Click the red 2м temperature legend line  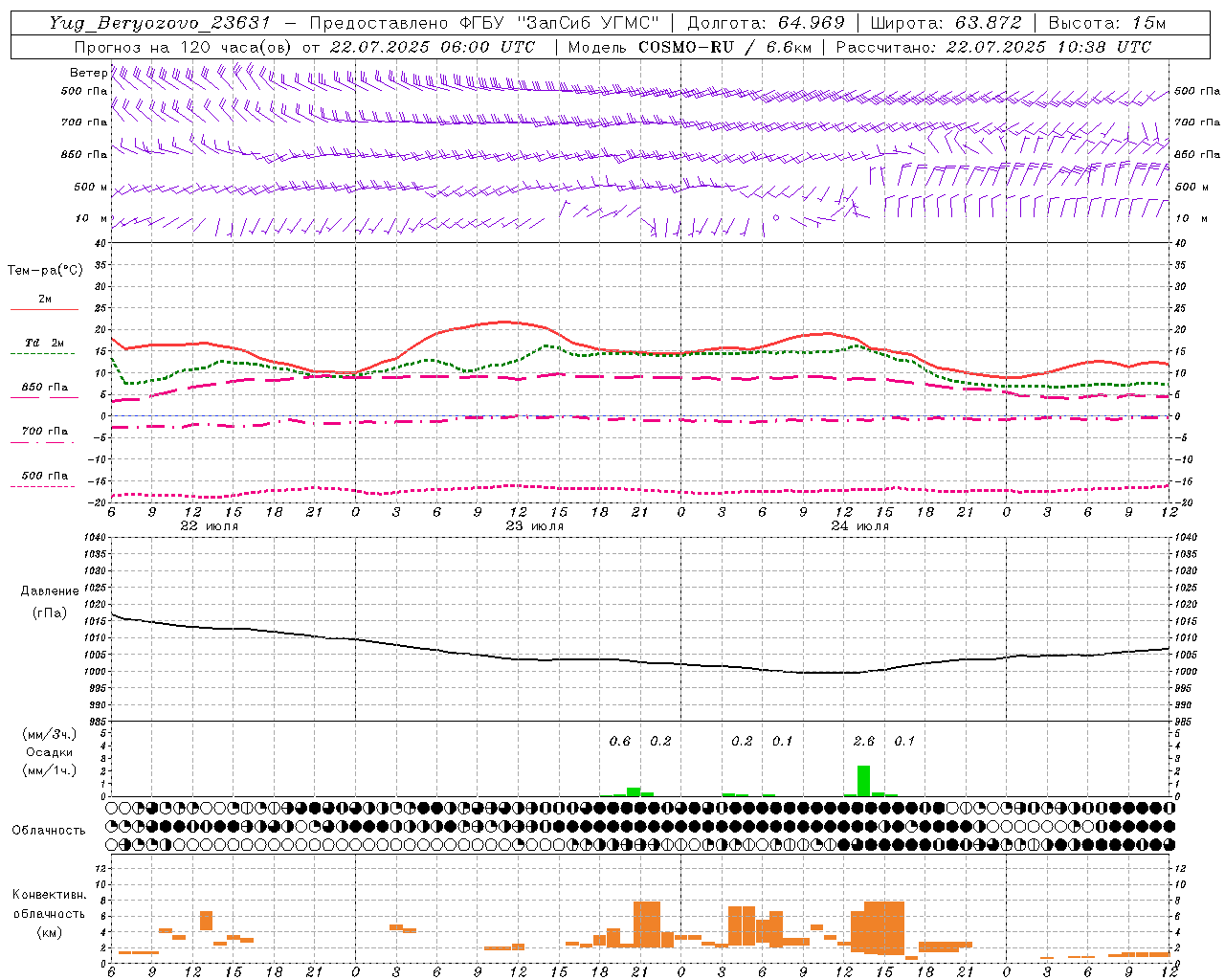coord(44,309)
